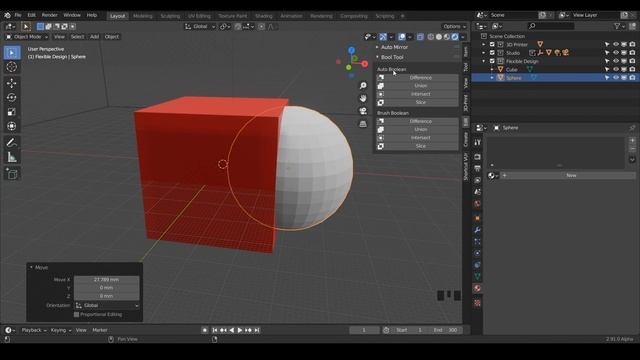Open the Render menu
The width and height of the screenshot is (640, 360).
(x=49, y=15)
